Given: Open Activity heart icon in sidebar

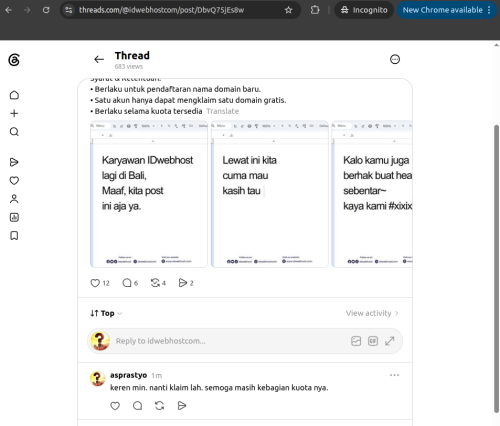Looking at the screenshot, I should point(14,181).
